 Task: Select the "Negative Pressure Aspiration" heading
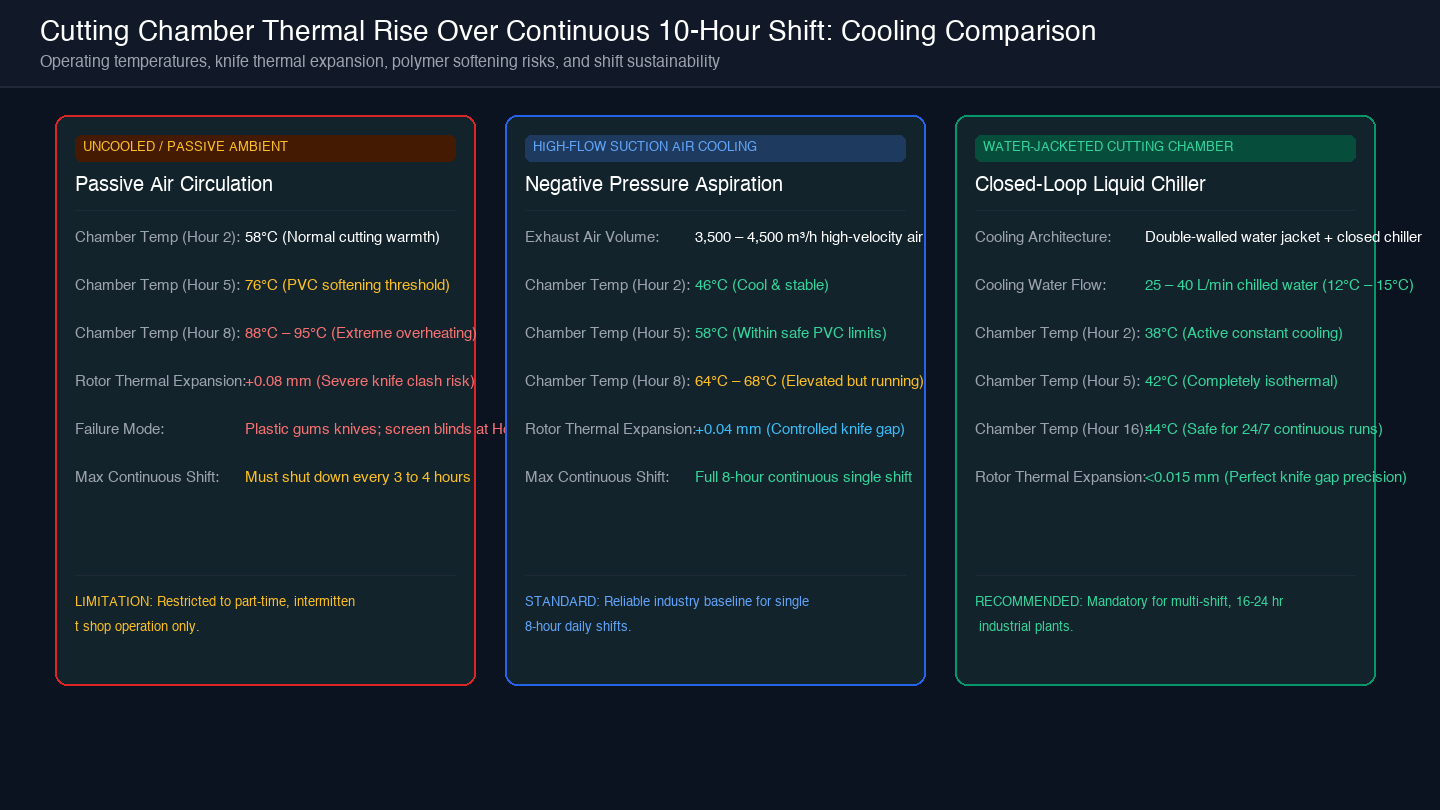[654, 184]
